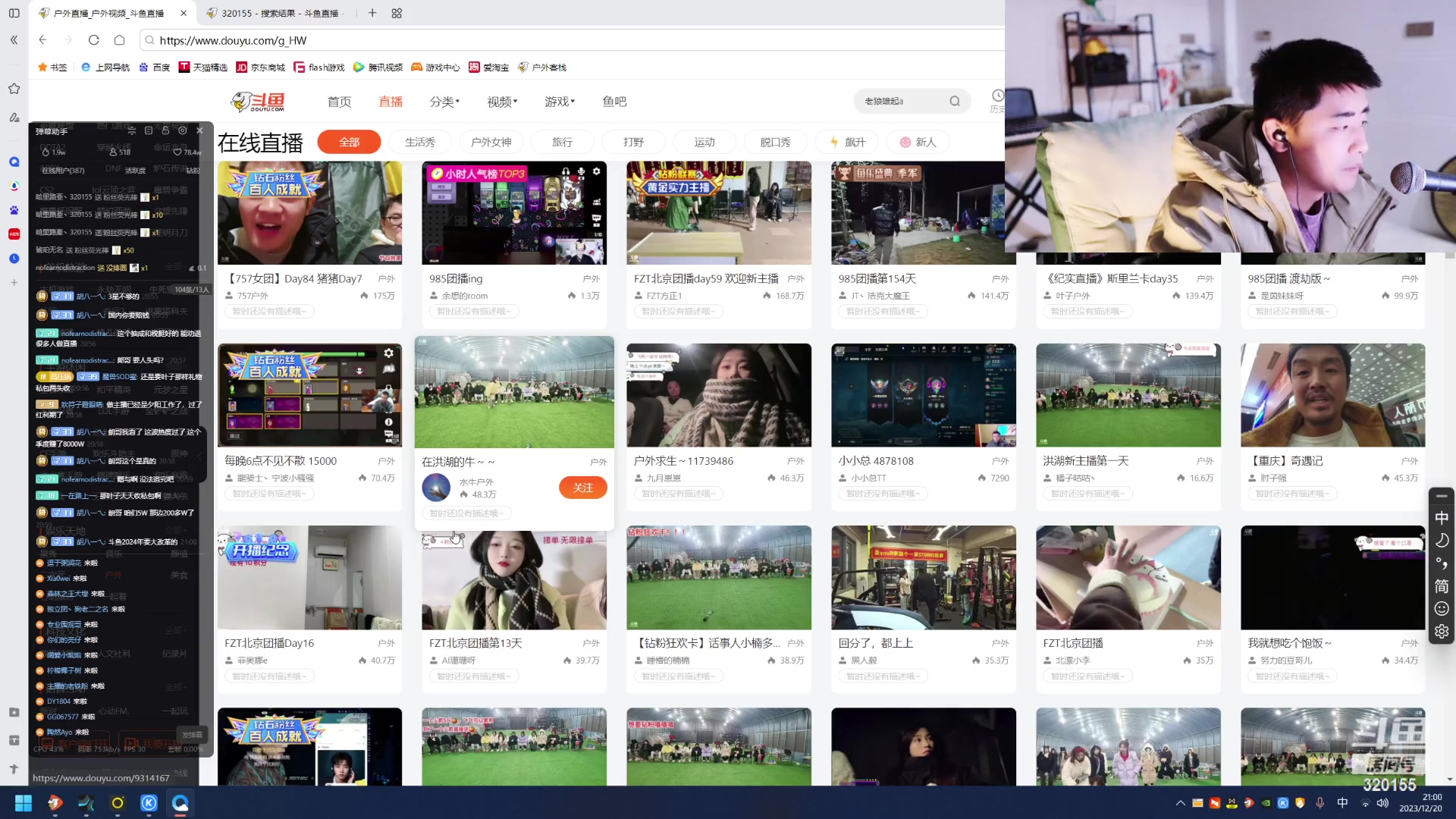Show hidden system tray icons chevron
1456x819 pixels.
pyautogui.click(x=1180, y=803)
